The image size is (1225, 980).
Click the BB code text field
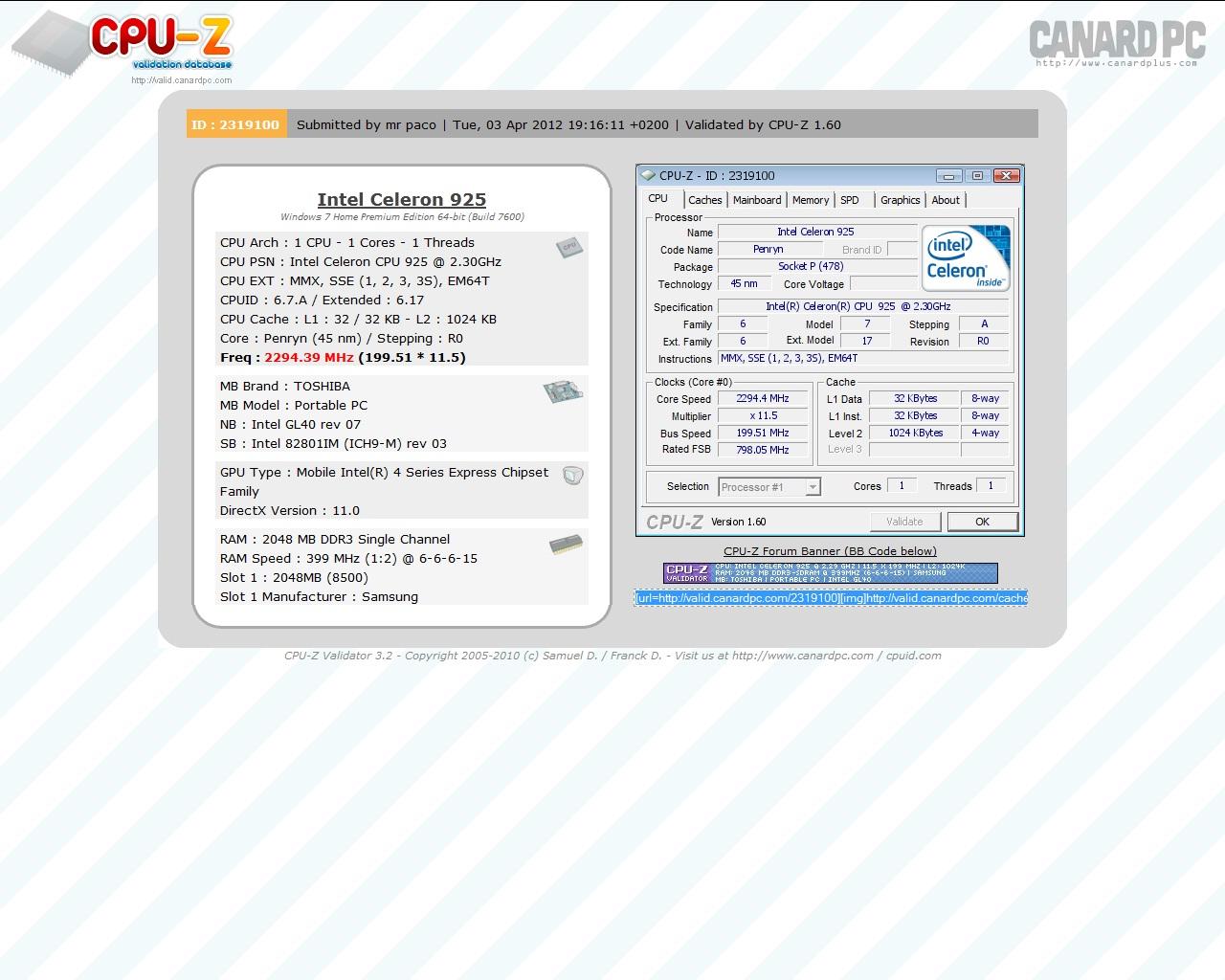coord(831,598)
